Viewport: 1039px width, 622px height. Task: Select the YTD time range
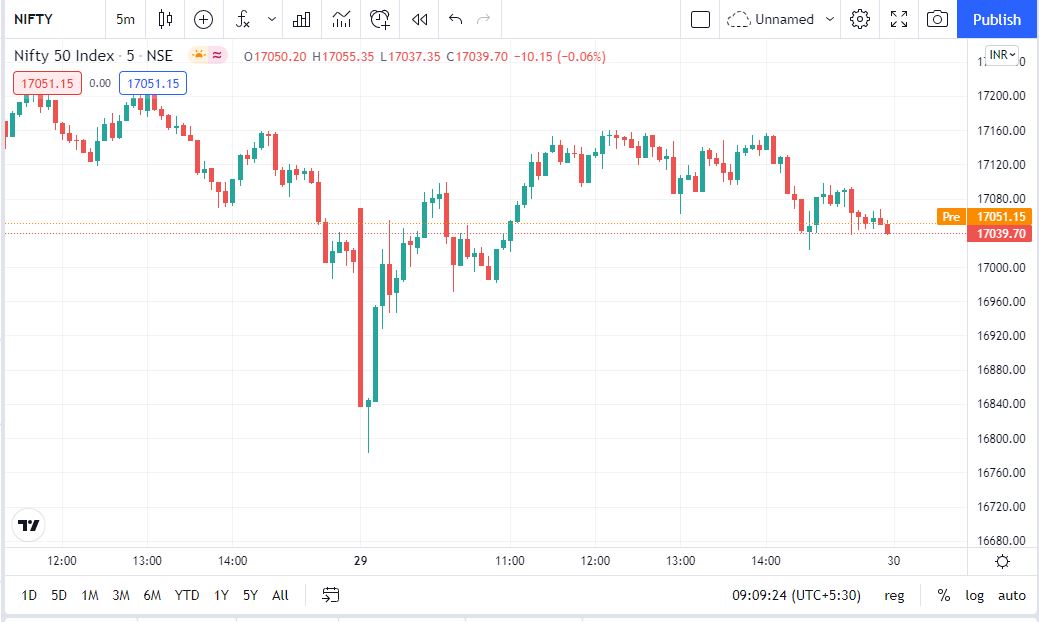click(x=187, y=595)
